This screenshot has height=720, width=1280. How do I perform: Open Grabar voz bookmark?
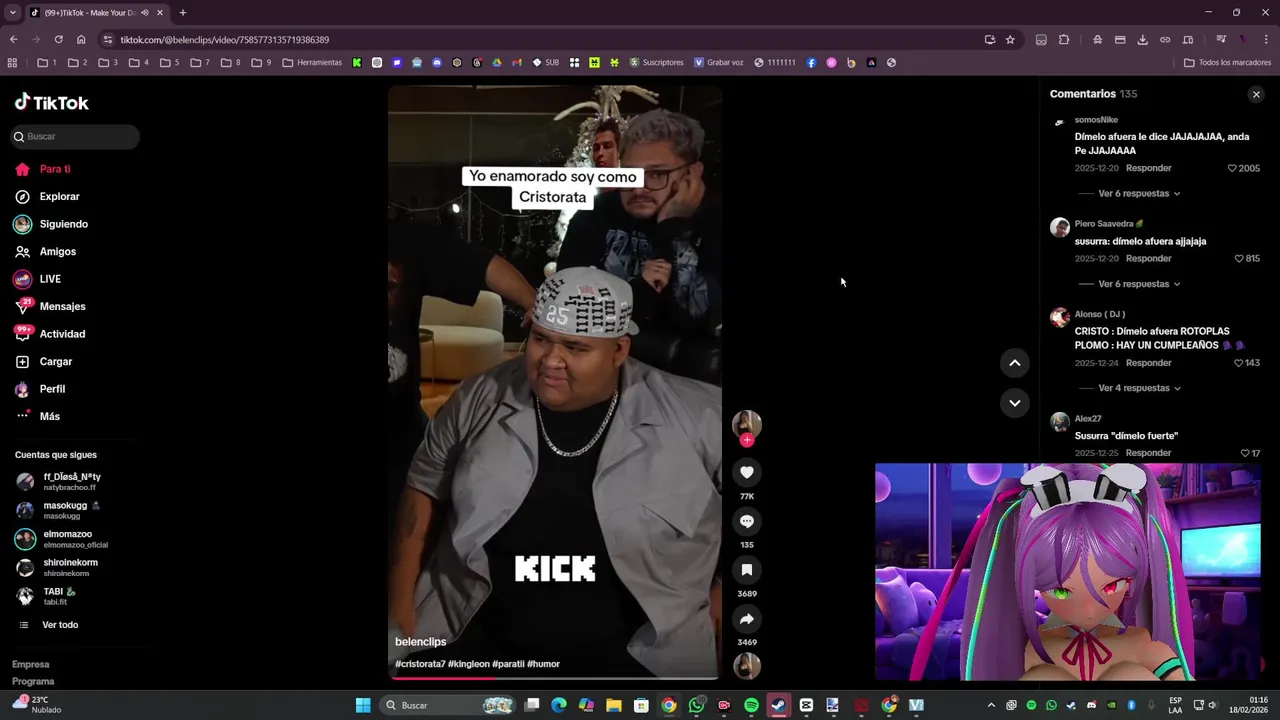coord(718,62)
